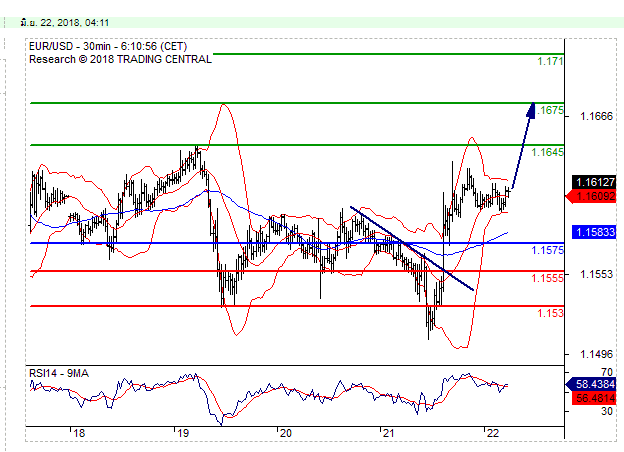The width and height of the screenshot is (624, 452).
Task: Click the 1.153 red support label
Action: coord(549,314)
